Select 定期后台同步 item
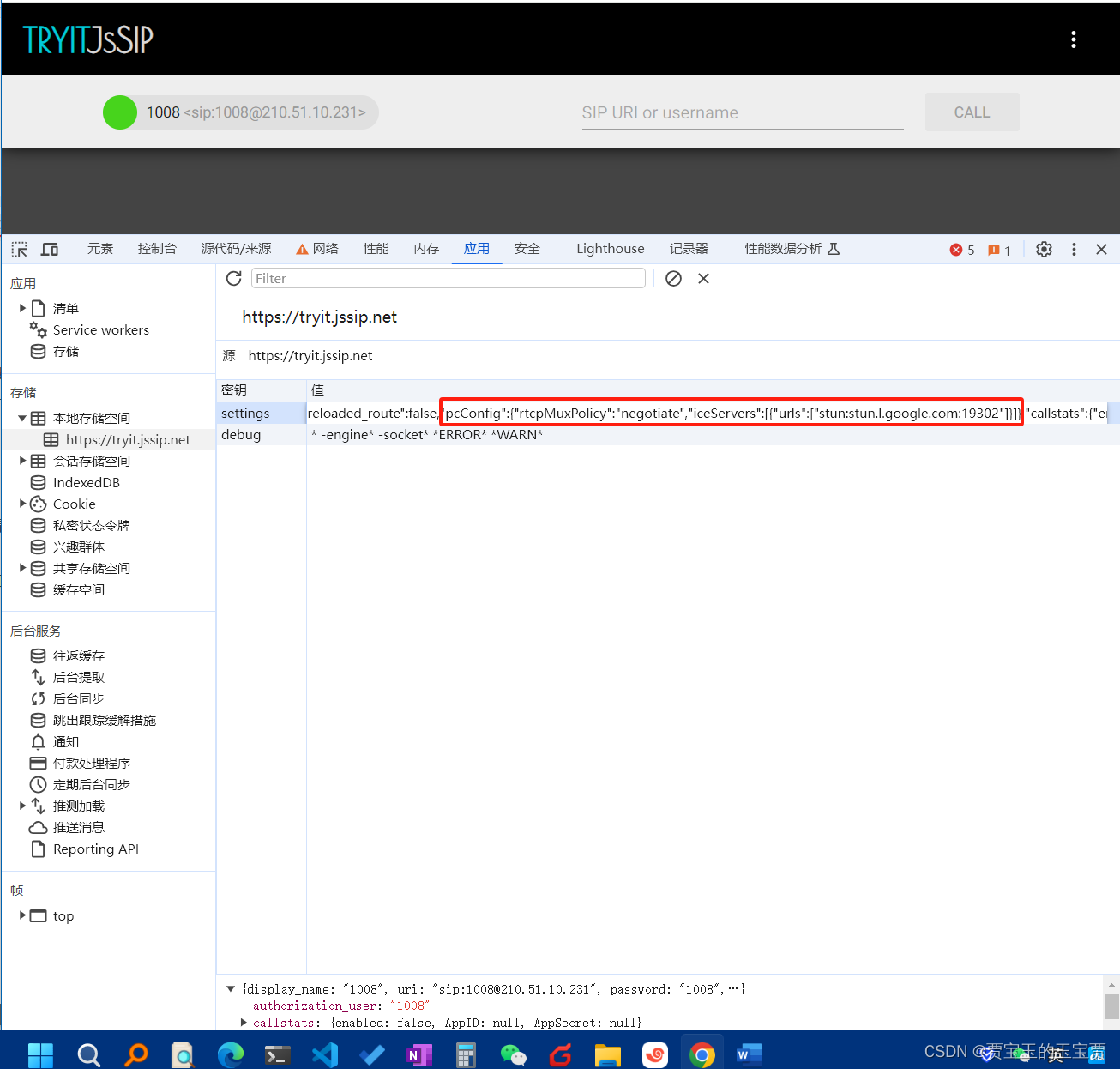This screenshot has width=1120, height=1069. point(91,784)
